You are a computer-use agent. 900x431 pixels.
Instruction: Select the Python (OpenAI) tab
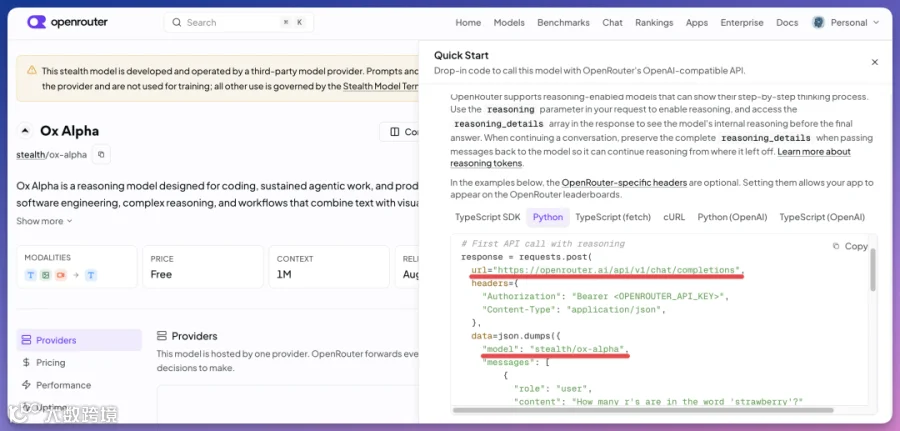732,217
